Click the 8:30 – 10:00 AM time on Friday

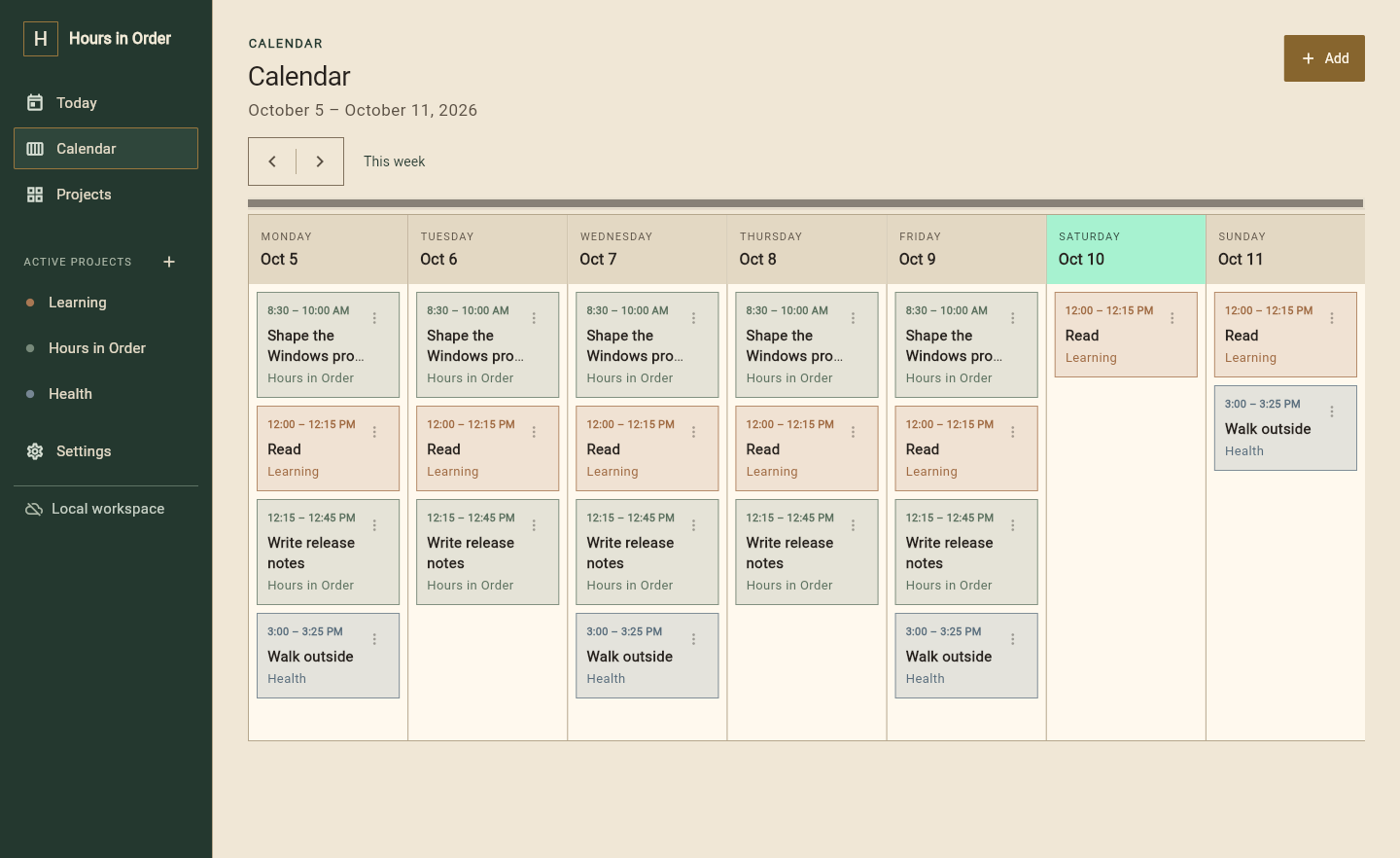pyautogui.click(x=946, y=311)
